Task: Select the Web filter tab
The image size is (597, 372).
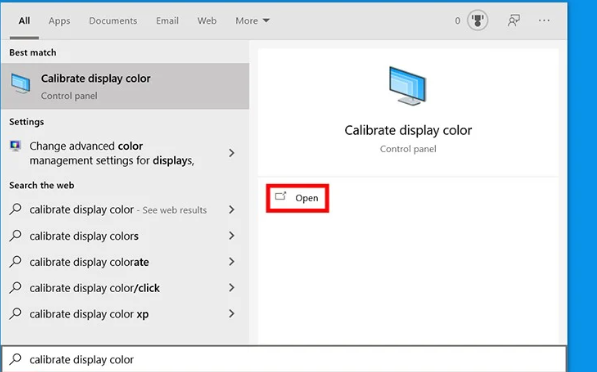Action: tap(207, 21)
